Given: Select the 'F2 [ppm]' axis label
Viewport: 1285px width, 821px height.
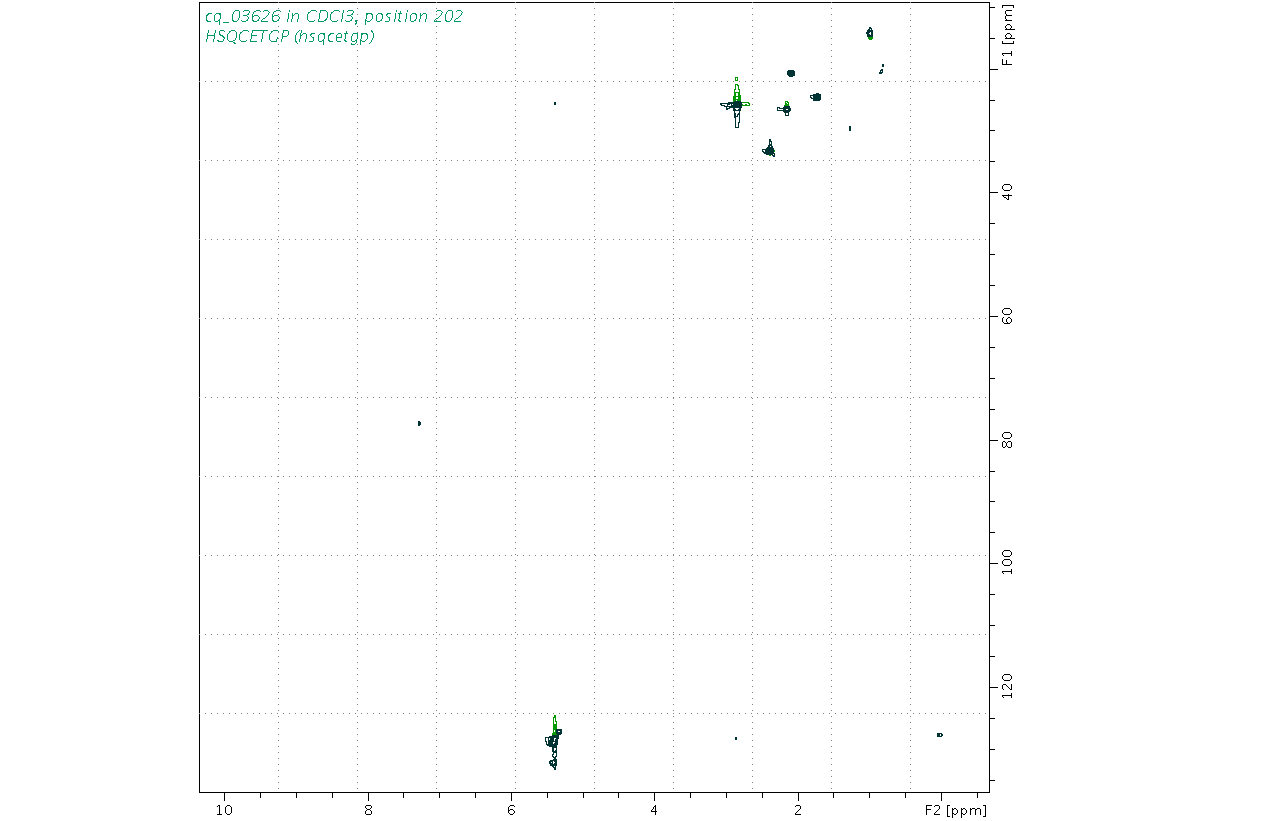Looking at the screenshot, I should (955, 809).
